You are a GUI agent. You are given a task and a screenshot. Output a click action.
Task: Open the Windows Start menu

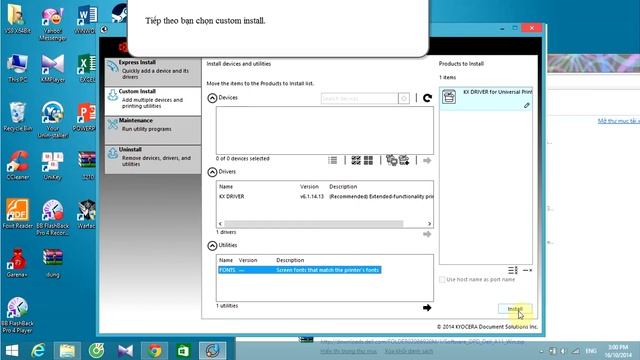coord(12,351)
